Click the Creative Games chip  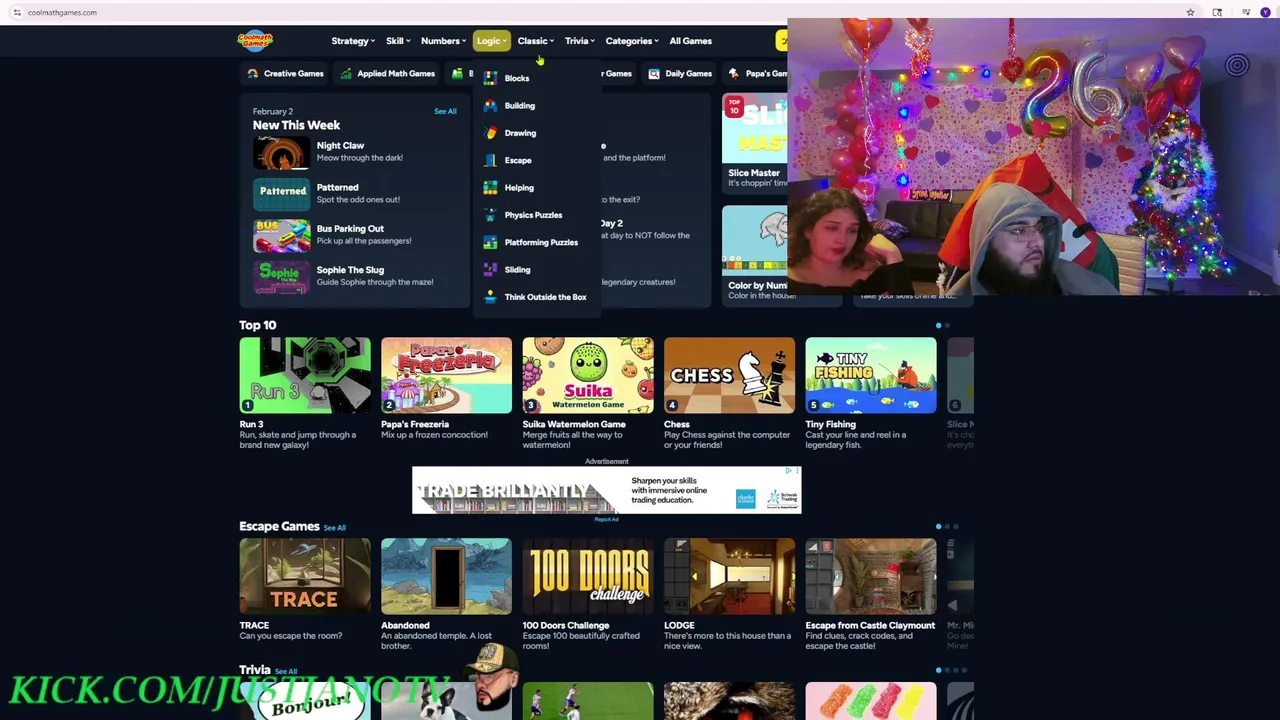point(285,73)
